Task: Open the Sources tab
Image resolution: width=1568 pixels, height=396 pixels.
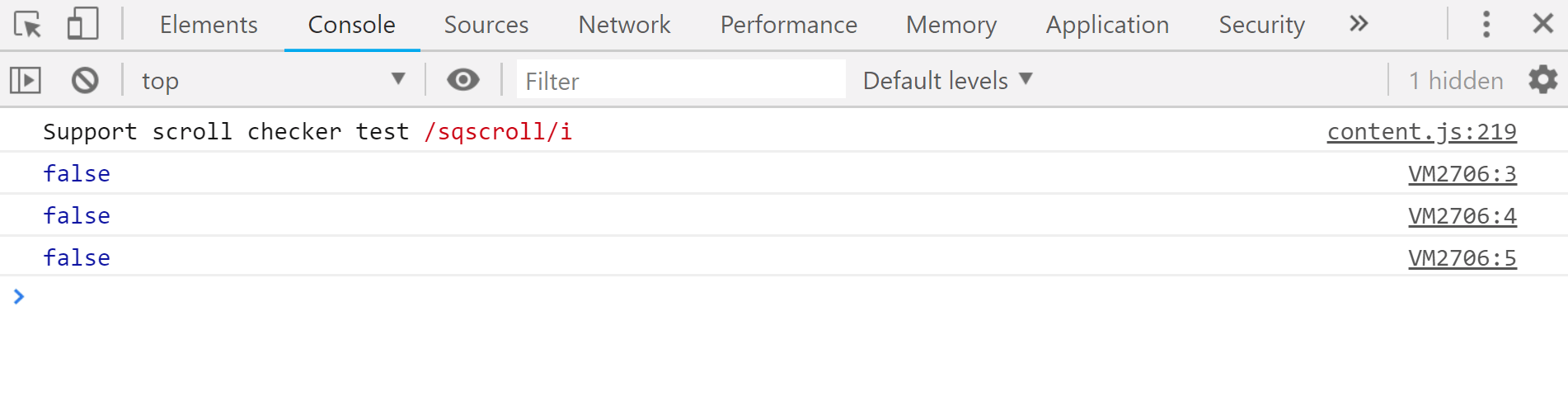Action: [486, 25]
